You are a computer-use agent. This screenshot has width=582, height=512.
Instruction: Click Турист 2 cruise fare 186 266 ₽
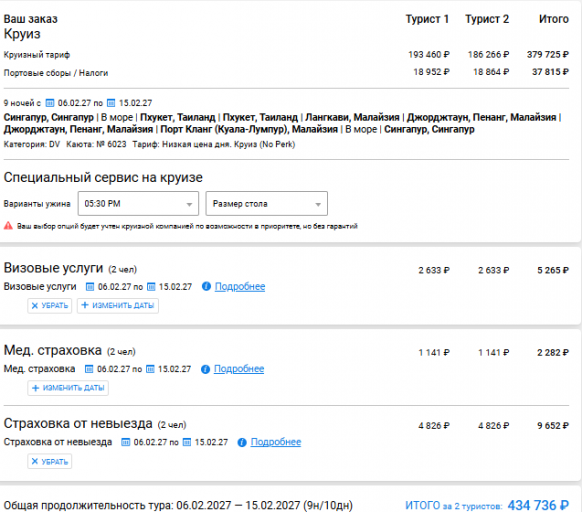[488, 55]
